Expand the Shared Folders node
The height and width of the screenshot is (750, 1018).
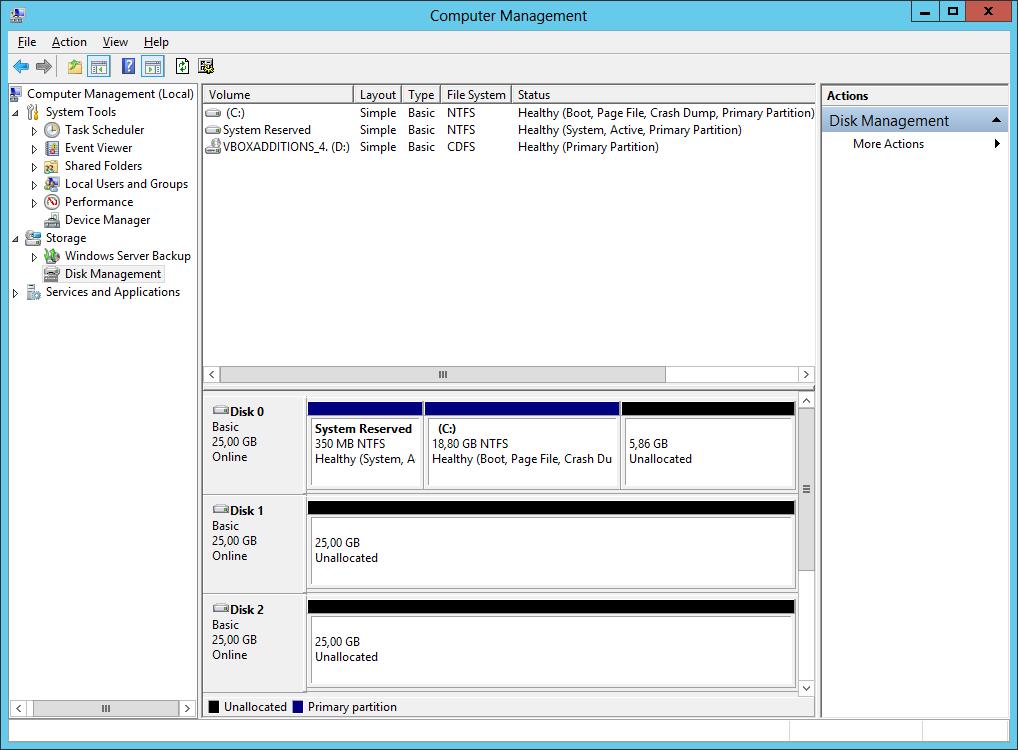tap(34, 167)
